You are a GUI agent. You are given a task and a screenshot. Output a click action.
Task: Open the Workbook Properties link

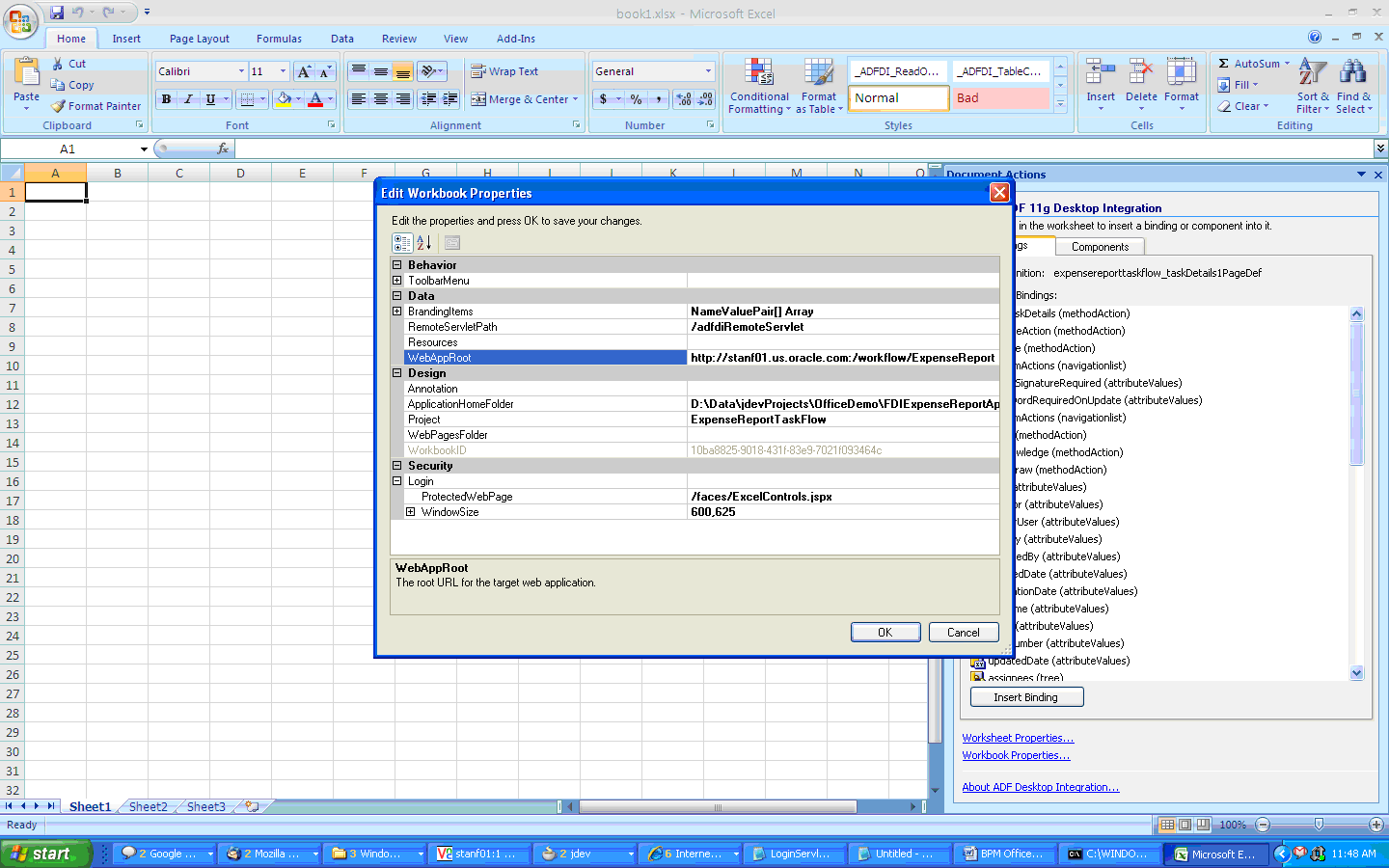pyautogui.click(x=1016, y=755)
